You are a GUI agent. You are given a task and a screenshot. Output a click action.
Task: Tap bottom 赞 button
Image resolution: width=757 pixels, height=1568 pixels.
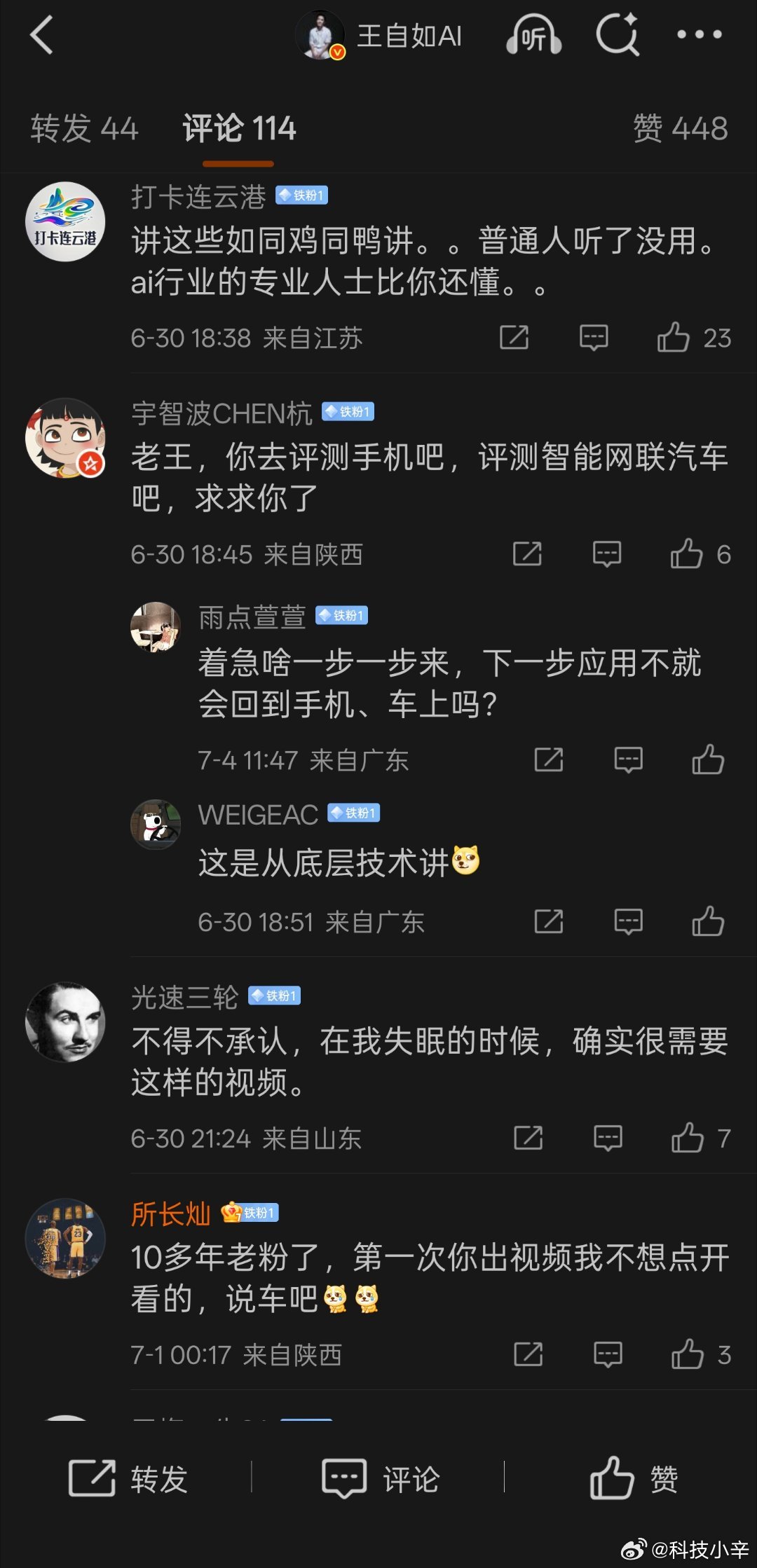pyautogui.click(x=634, y=1478)
